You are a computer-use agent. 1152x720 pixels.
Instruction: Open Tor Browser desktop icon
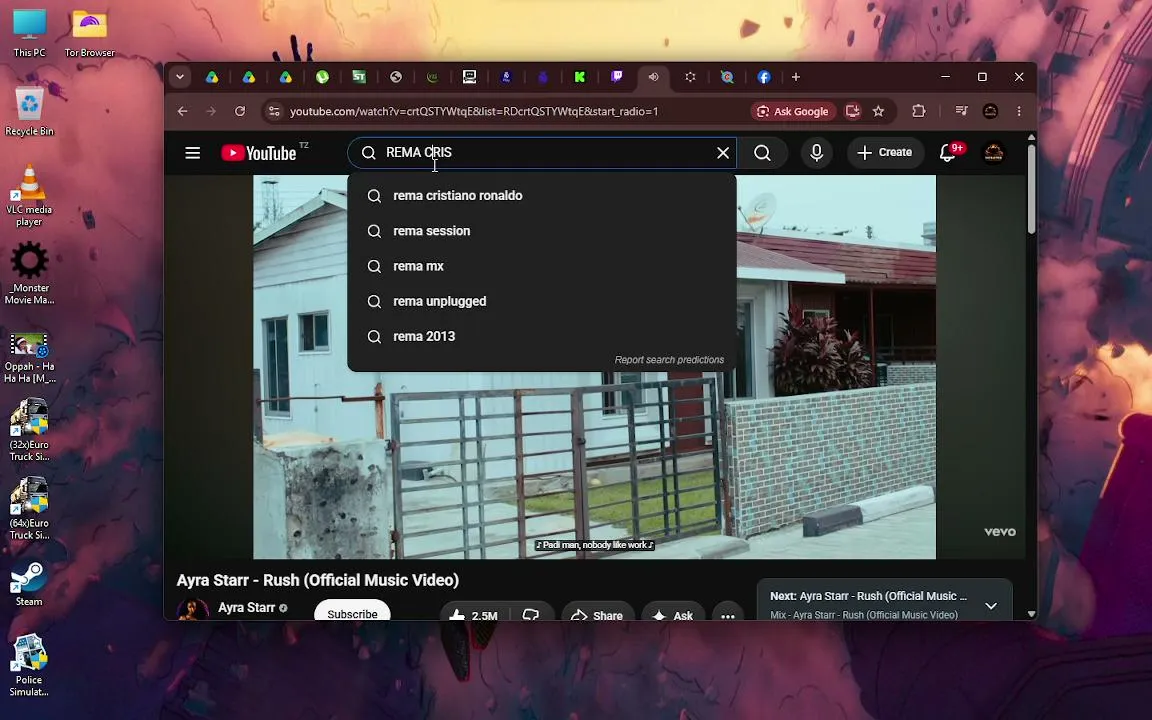coord(90,34)
